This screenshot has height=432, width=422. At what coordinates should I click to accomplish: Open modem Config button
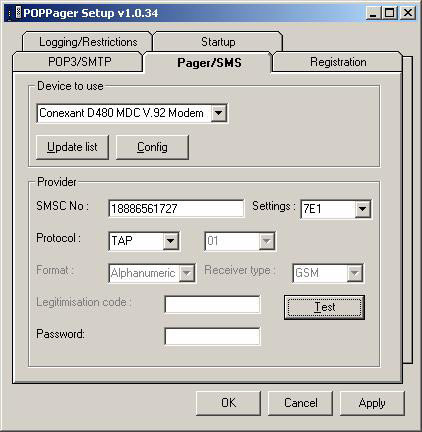pos(152,147)
